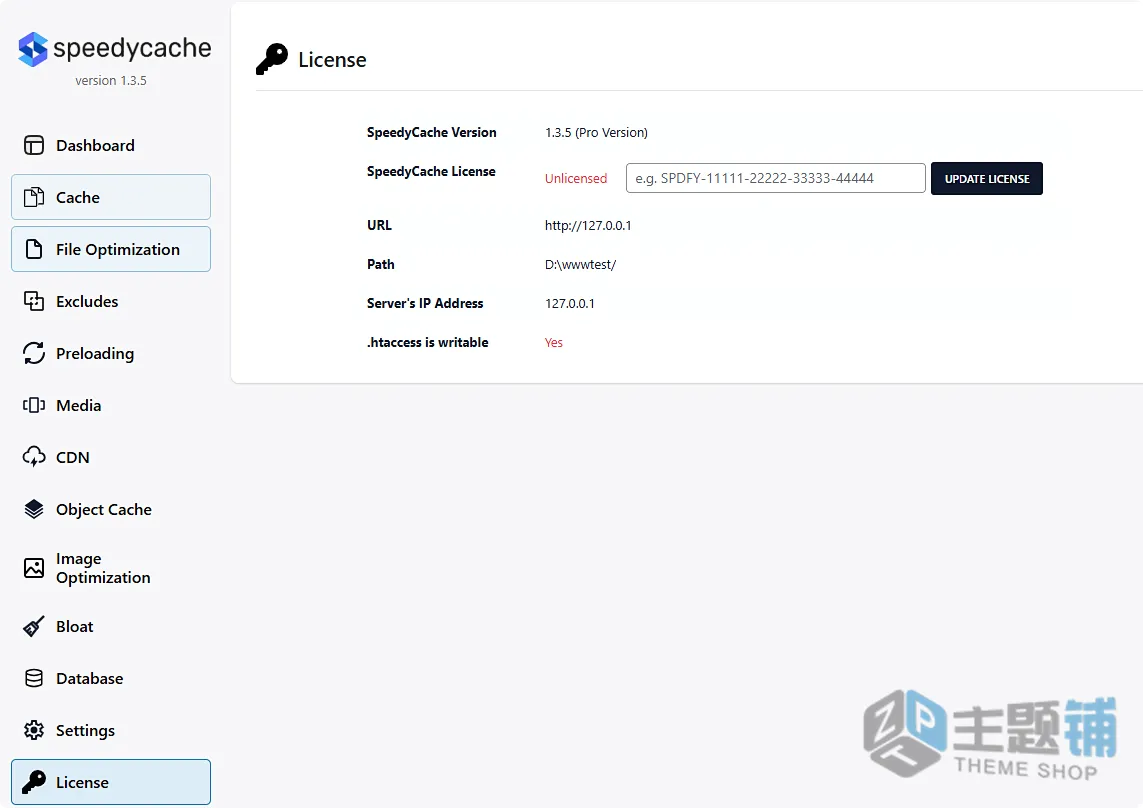Click the Dashboard sidebar icon
The height and width of the screenshot is (808, 1143).
pyautogui.click(x=34, y=145)
